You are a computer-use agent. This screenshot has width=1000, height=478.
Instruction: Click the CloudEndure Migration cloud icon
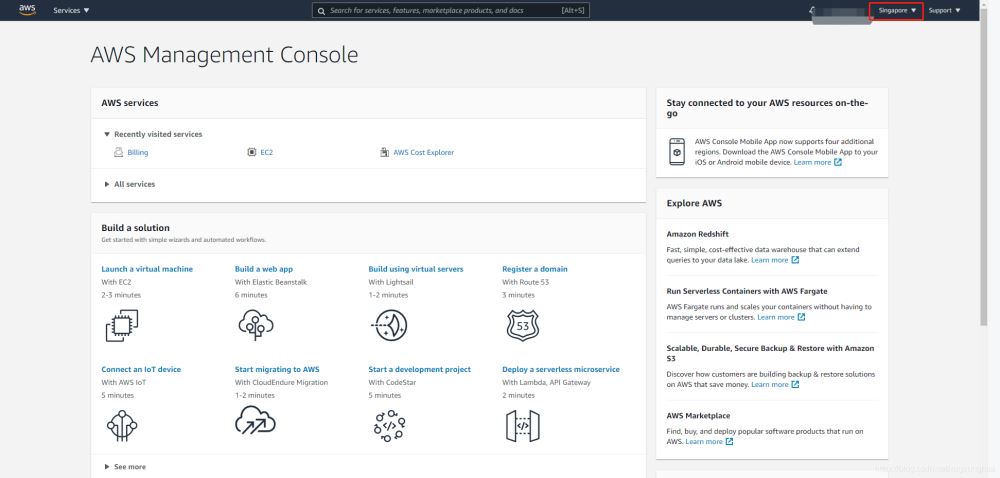click(x=254, y=425)
